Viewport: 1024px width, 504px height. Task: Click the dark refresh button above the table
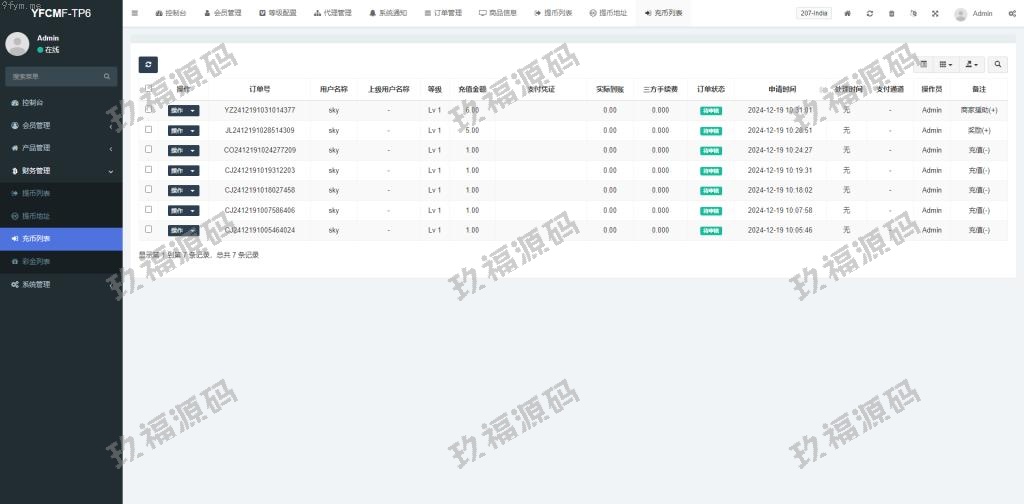tap(148, 64)
